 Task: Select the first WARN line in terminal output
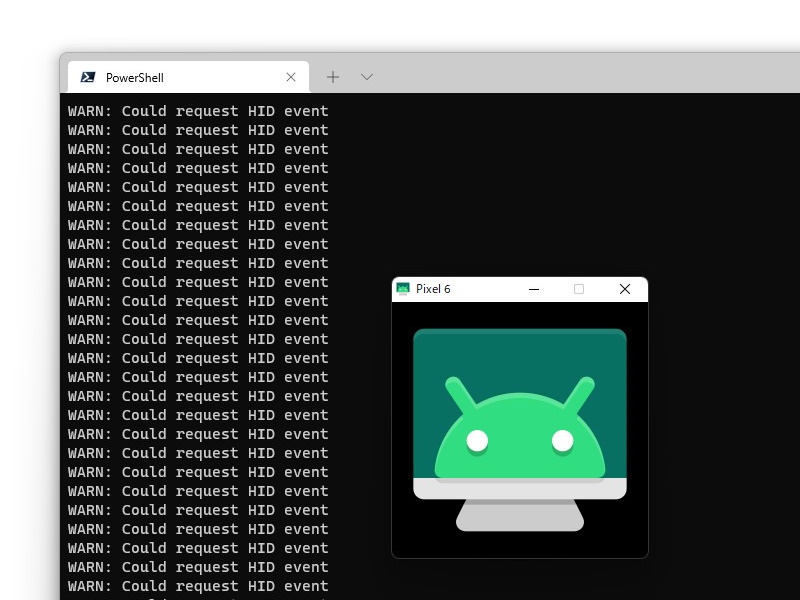196,111
